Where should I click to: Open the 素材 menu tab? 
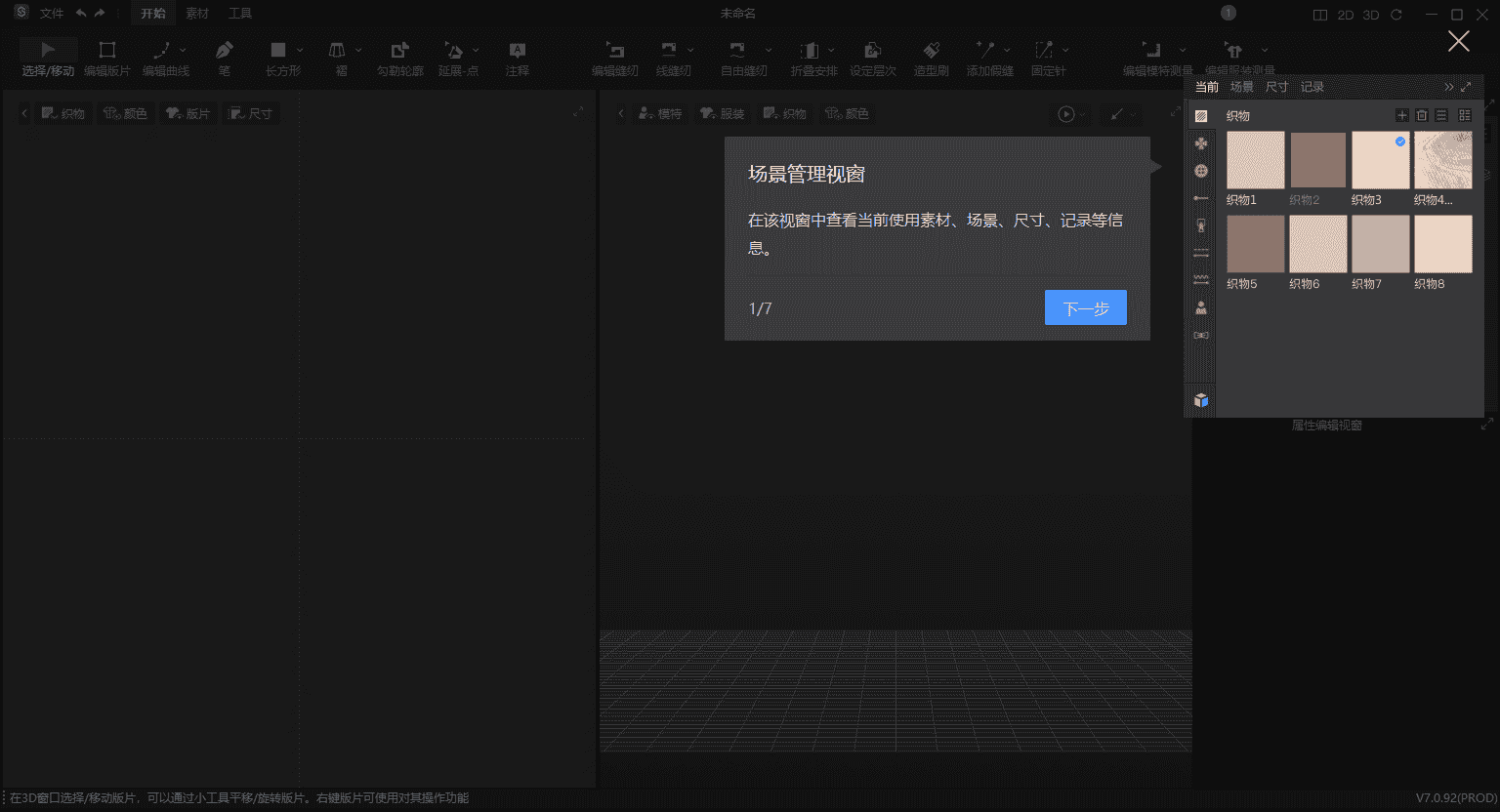pyautogui.click(x=197, y=14)
